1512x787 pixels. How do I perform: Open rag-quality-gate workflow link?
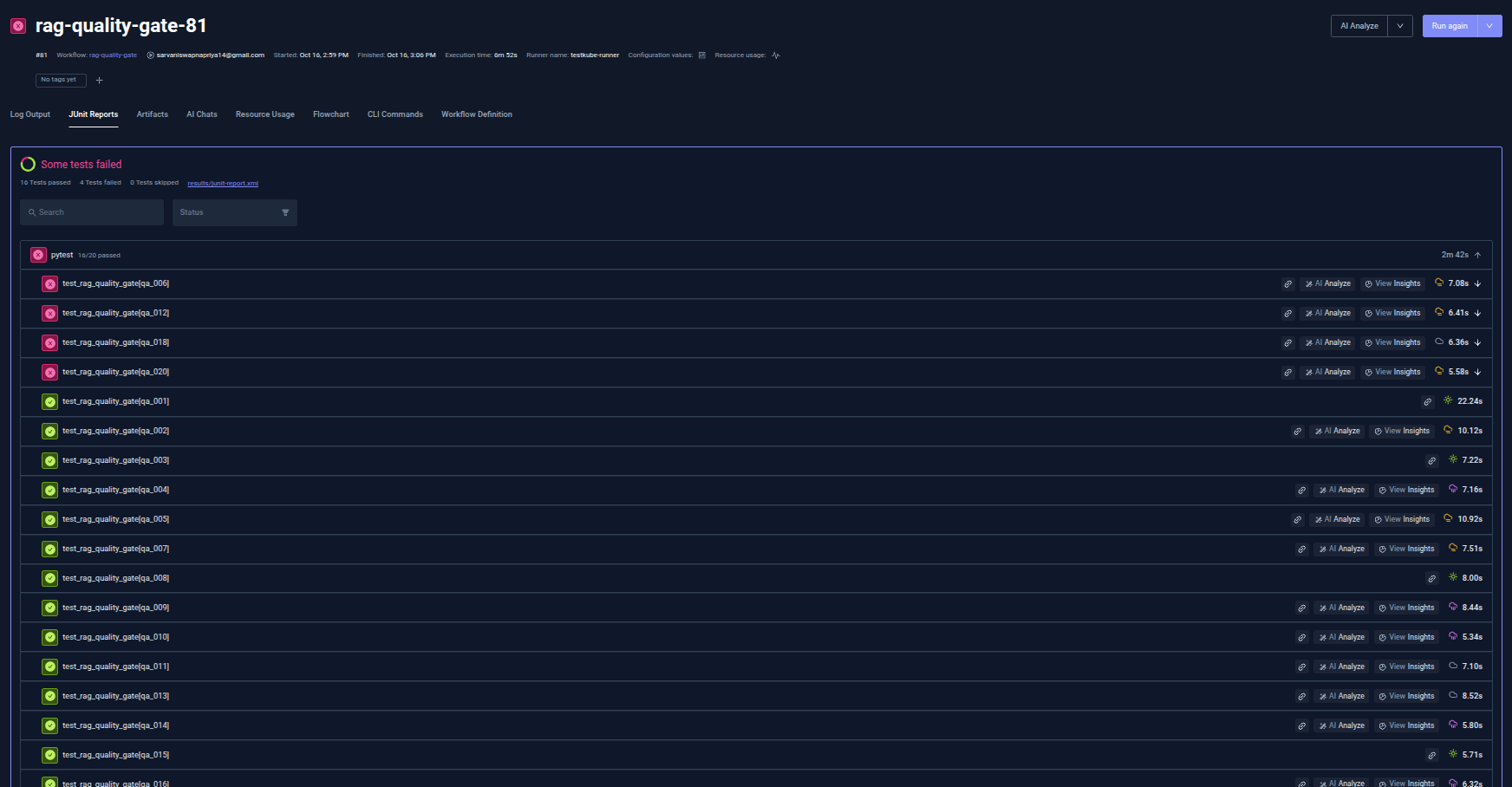pyautogui.click(x=113, y=55)
